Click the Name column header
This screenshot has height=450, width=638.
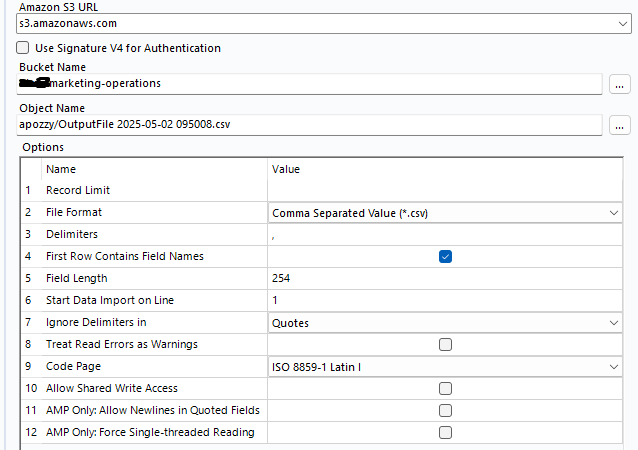pyautogui.click(x=61, y=169)
